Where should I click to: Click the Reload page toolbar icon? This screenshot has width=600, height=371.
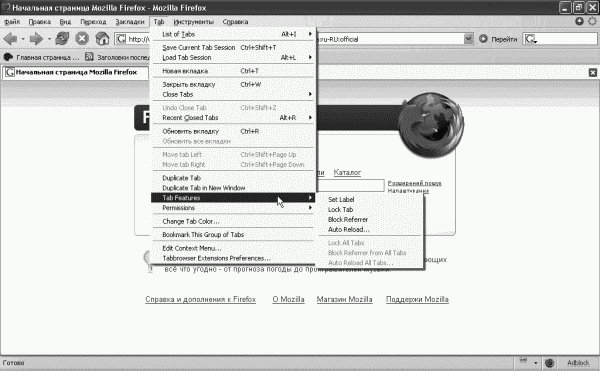coord(62,39)
